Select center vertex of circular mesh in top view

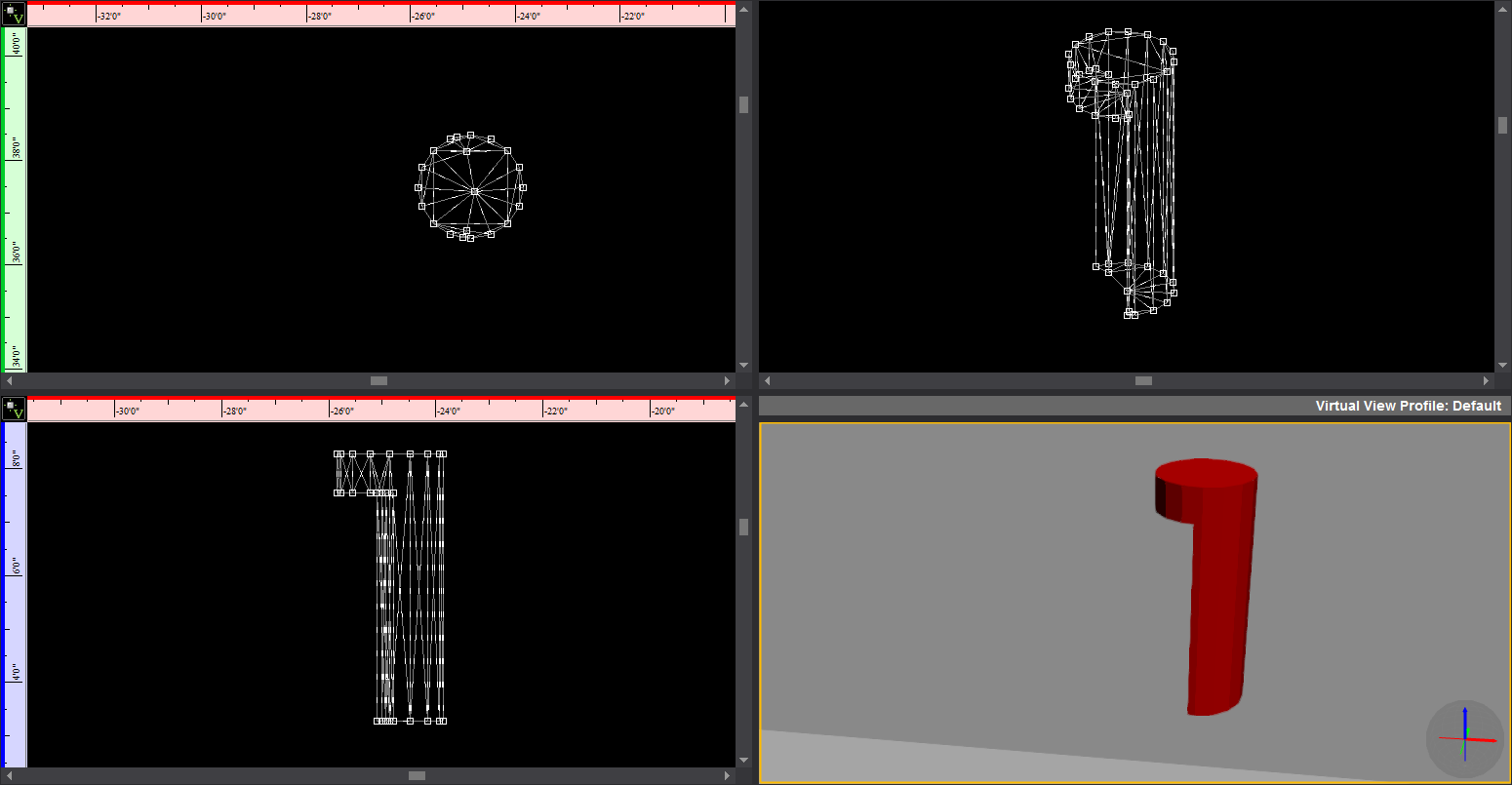pyautogui.click(x=474, y=191)
